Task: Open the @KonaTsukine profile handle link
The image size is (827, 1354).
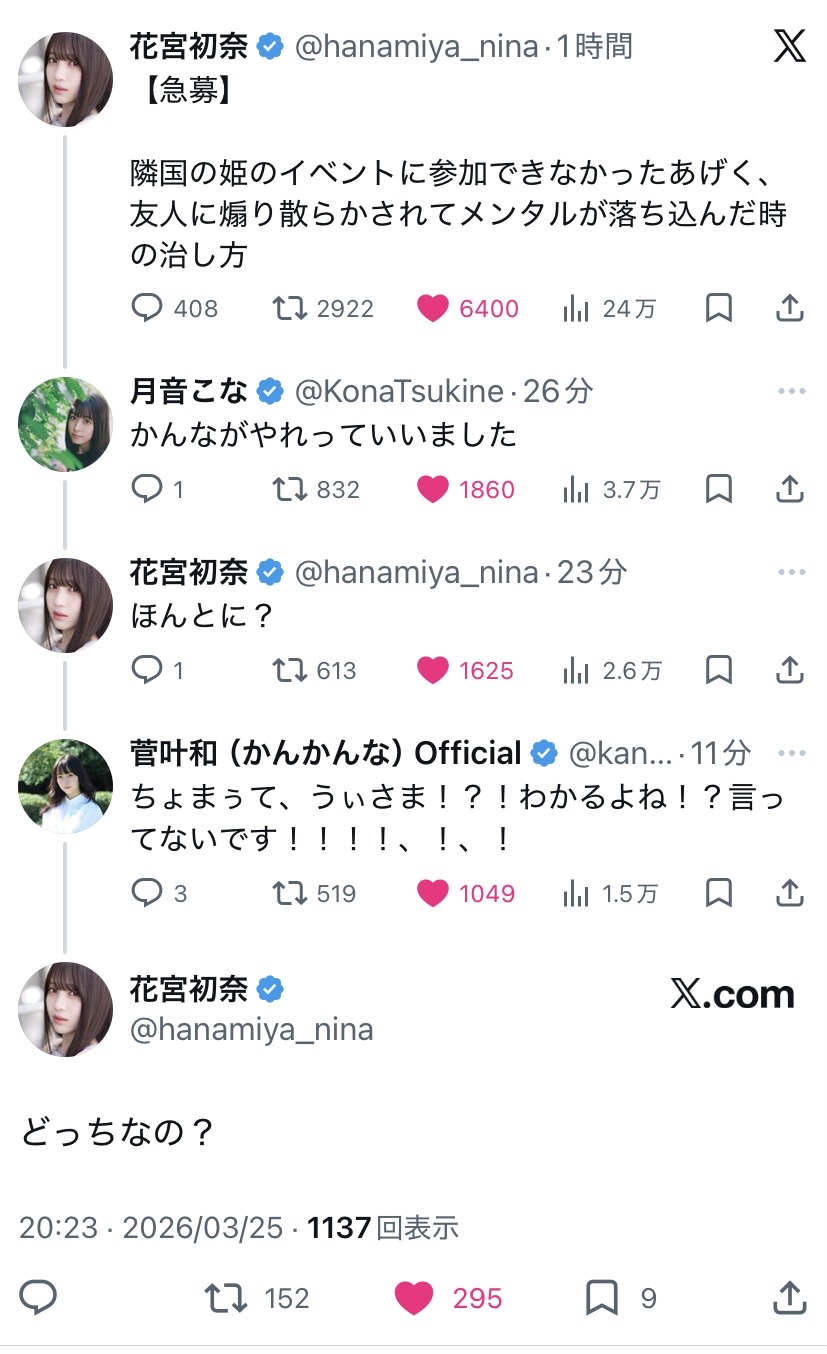Action: [x=399, y=391]
